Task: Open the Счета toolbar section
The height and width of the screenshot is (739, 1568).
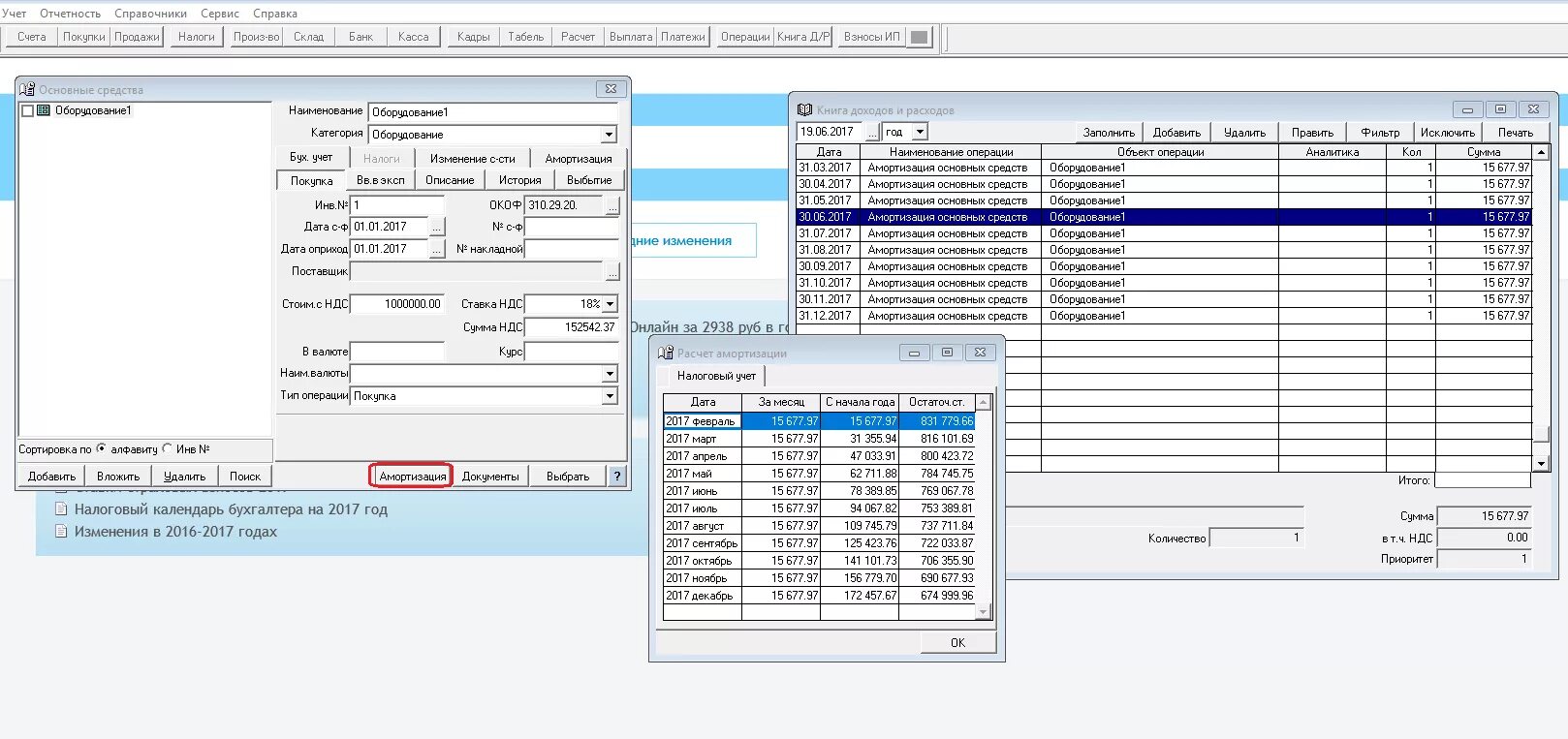Action: coord(32,37)
